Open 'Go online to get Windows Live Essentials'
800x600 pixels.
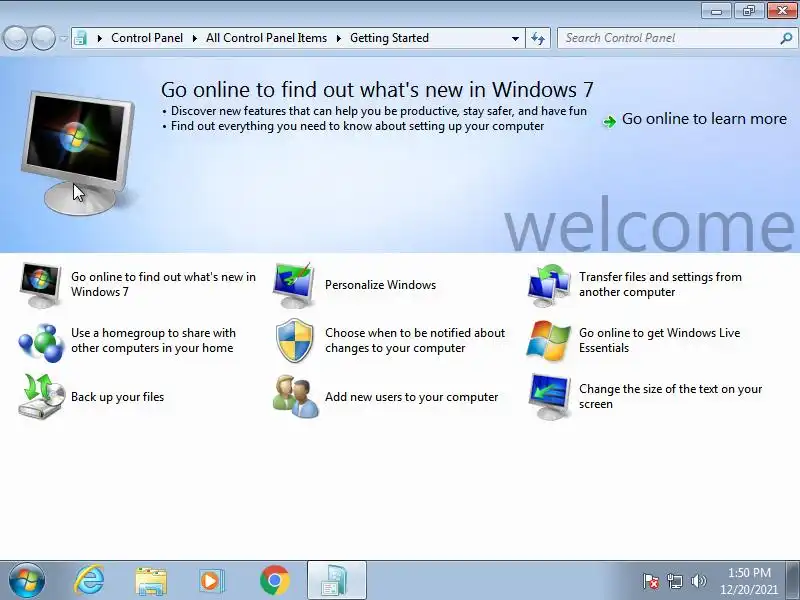(x=659, y=340)
